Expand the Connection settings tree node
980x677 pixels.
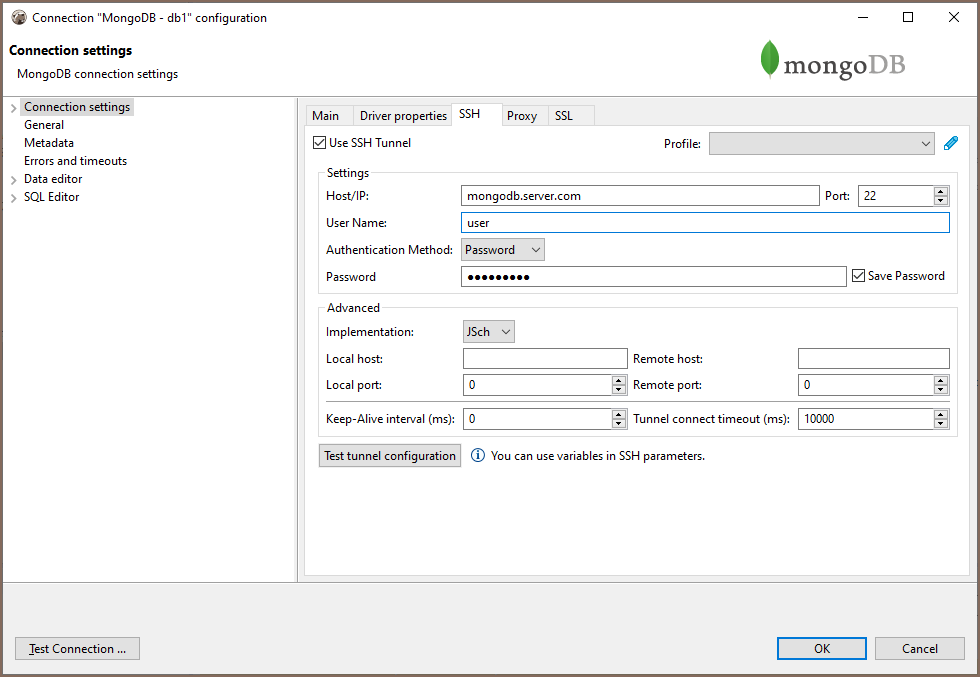[13, 108]
